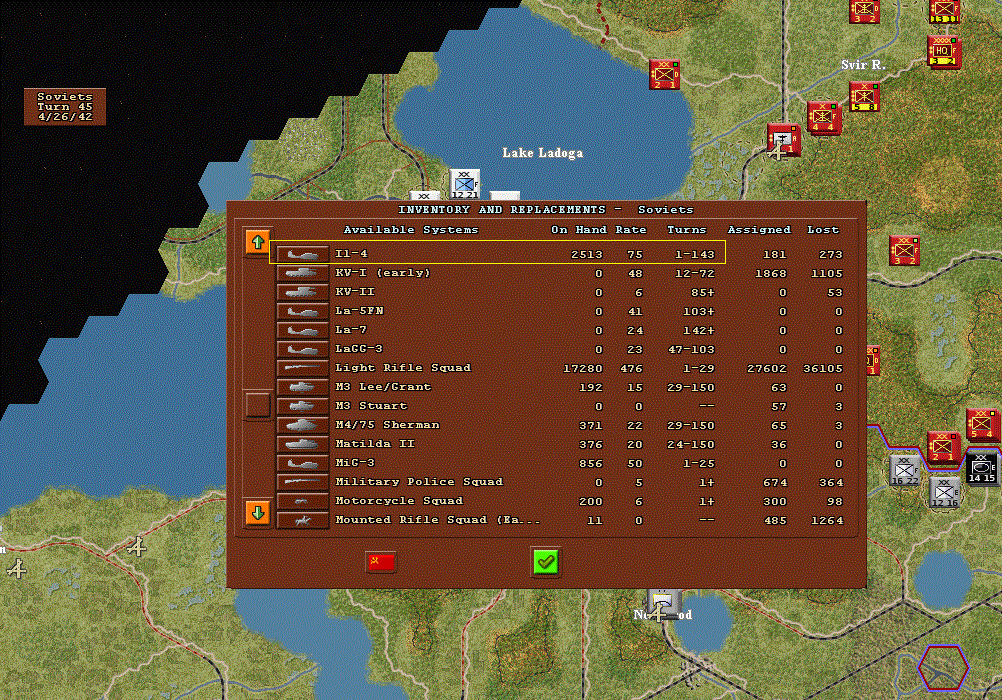Click the Soviet flag button
The width and height of the screenshot is (1002, 700).
click(x=381, y=562)
